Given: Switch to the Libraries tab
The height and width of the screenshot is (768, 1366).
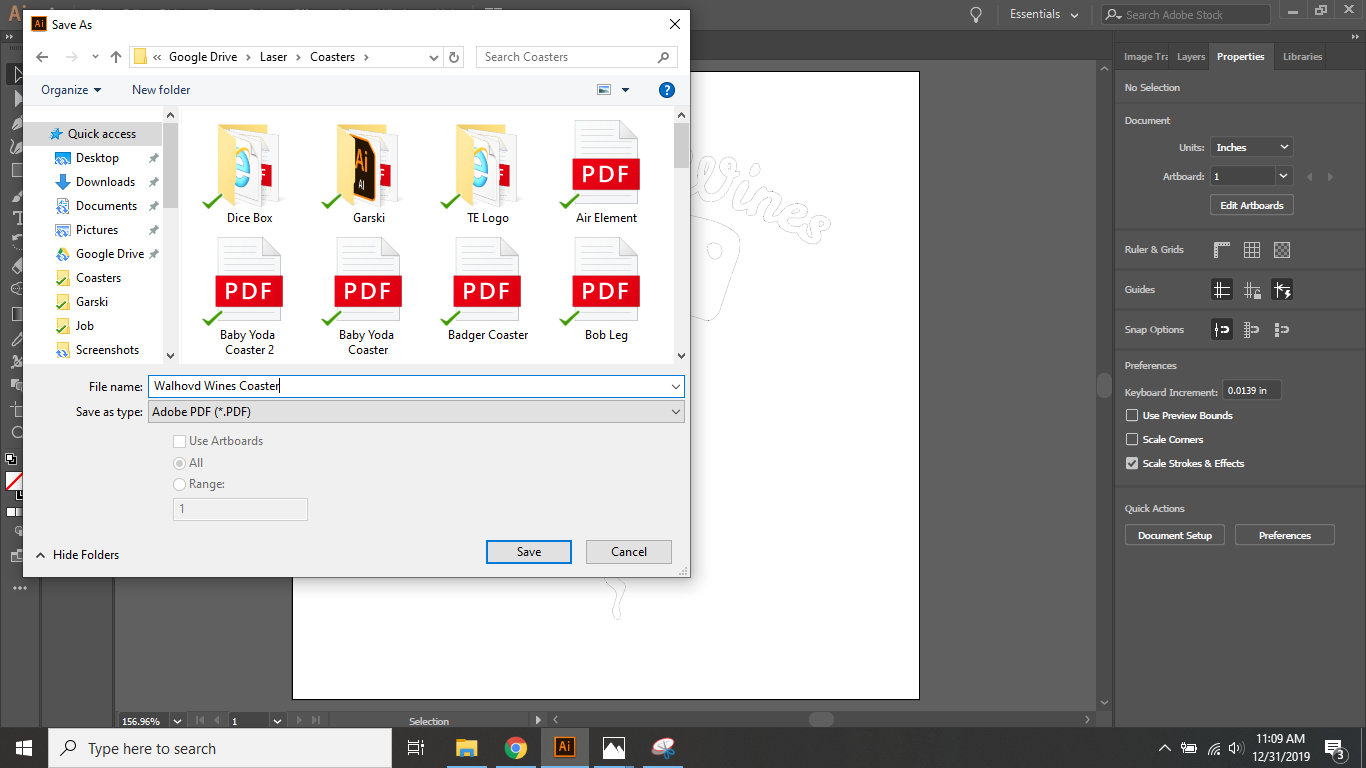Looking at the screenshot, I should point(1301,57).
